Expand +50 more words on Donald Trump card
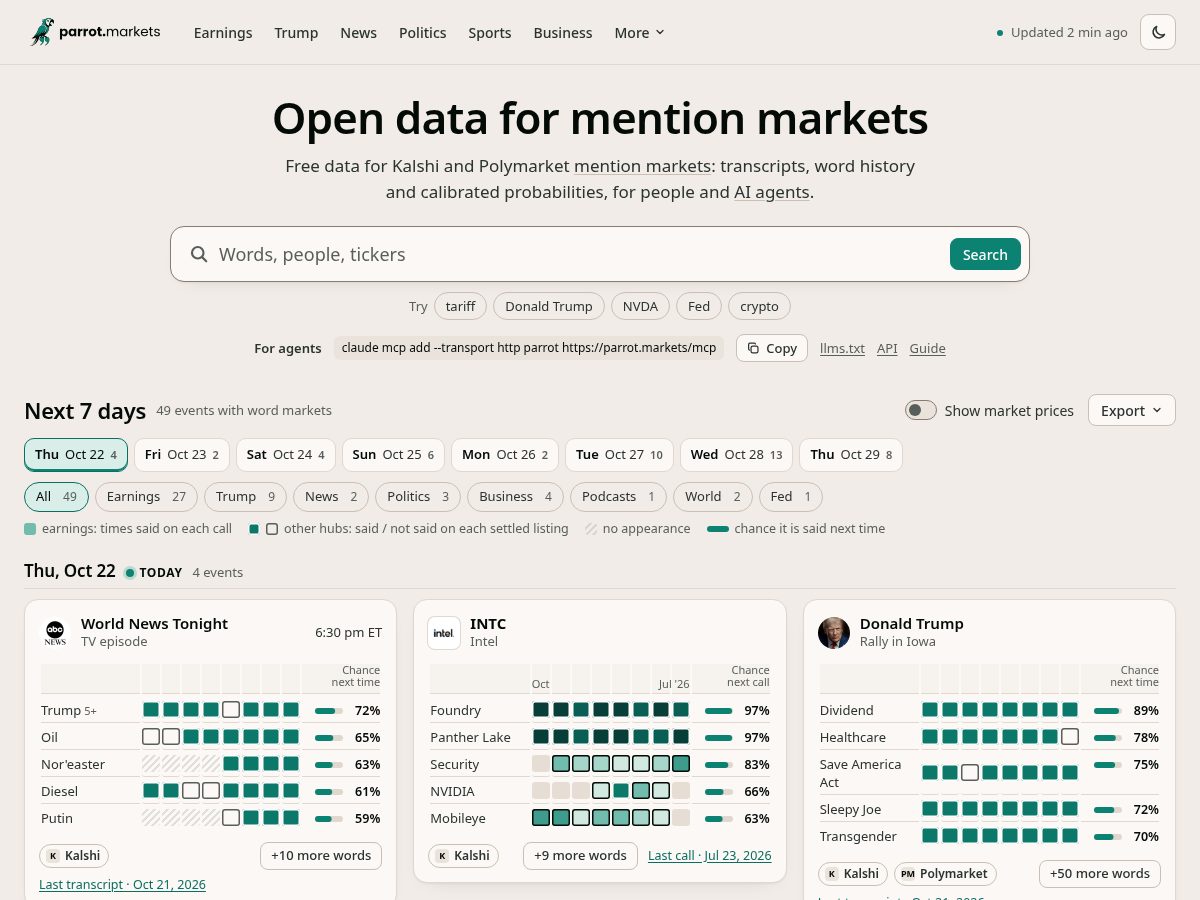1200x900 pixels. point(1100,873)
